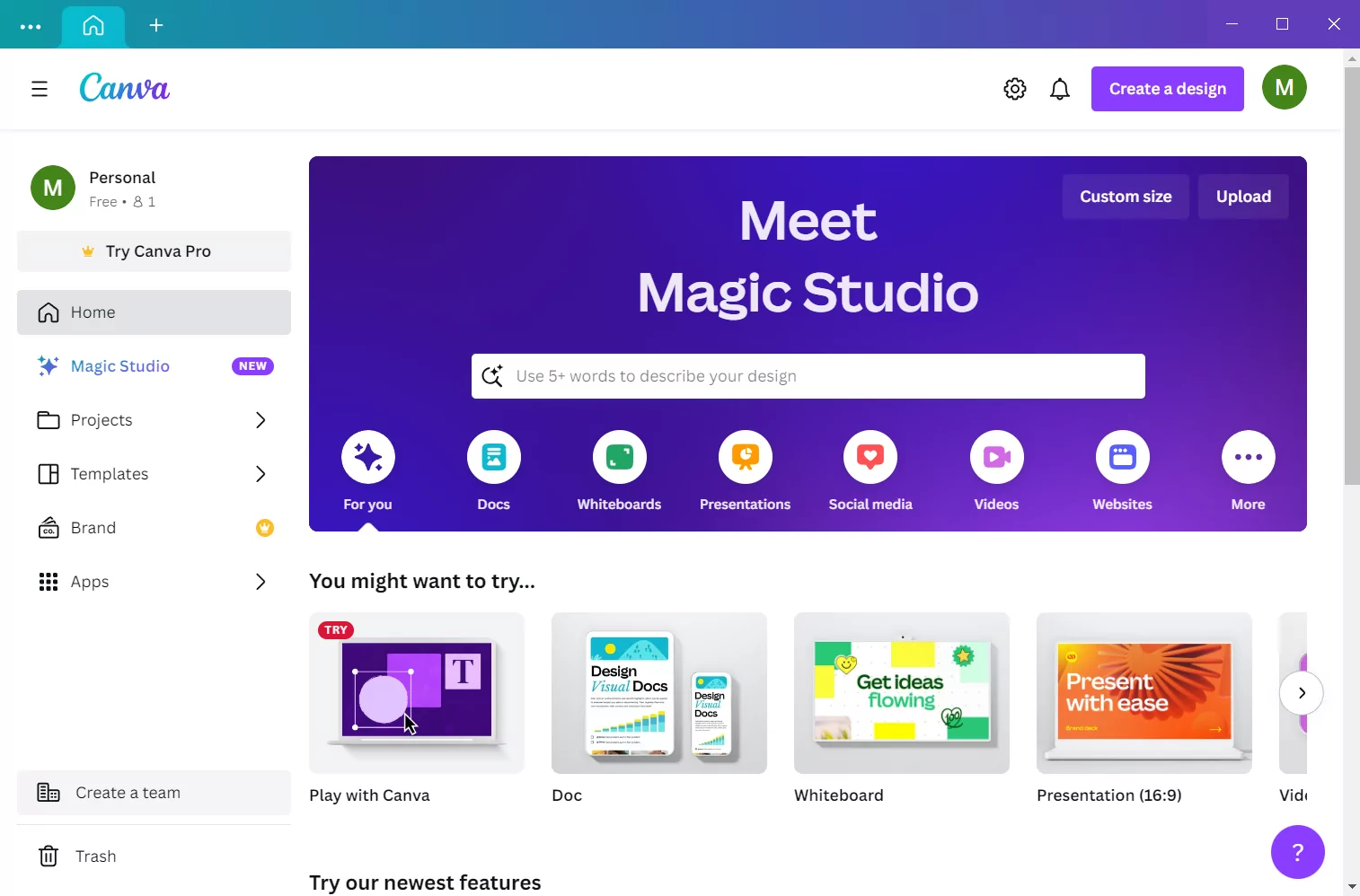Open a new tab with the plus icon

[156, 25]
